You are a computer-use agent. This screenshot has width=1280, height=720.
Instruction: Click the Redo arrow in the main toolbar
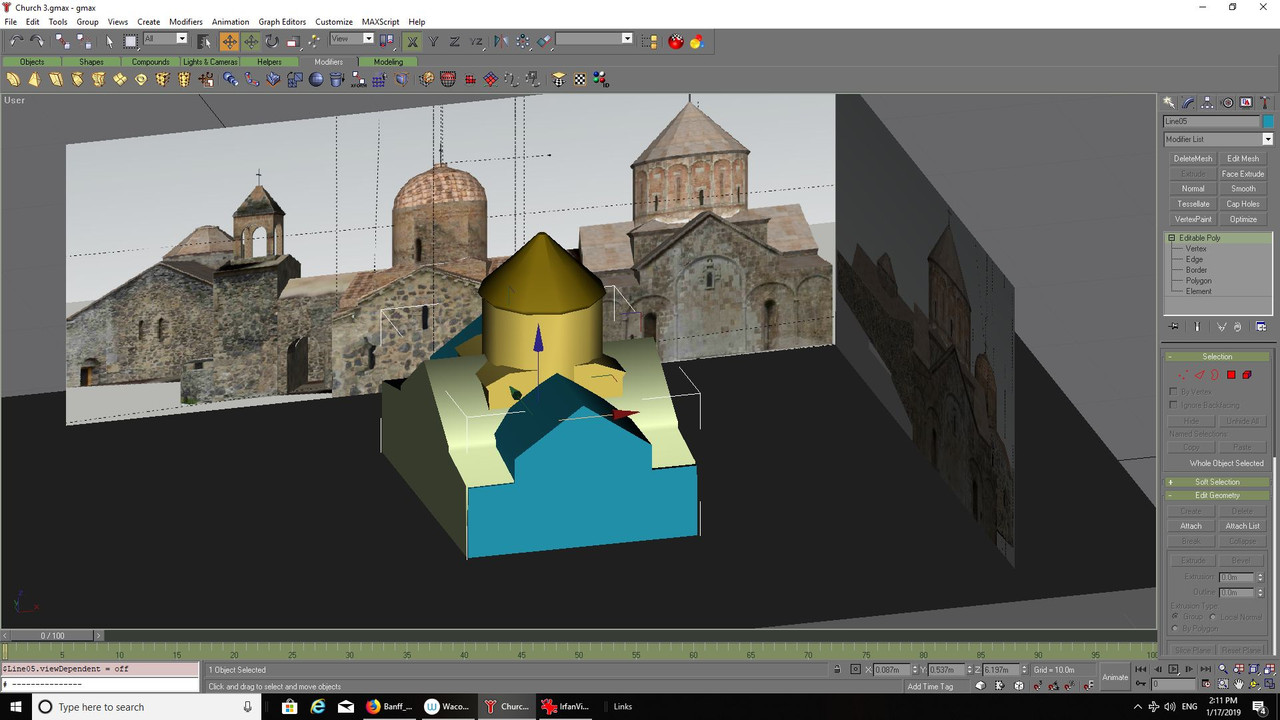(37, 41)
